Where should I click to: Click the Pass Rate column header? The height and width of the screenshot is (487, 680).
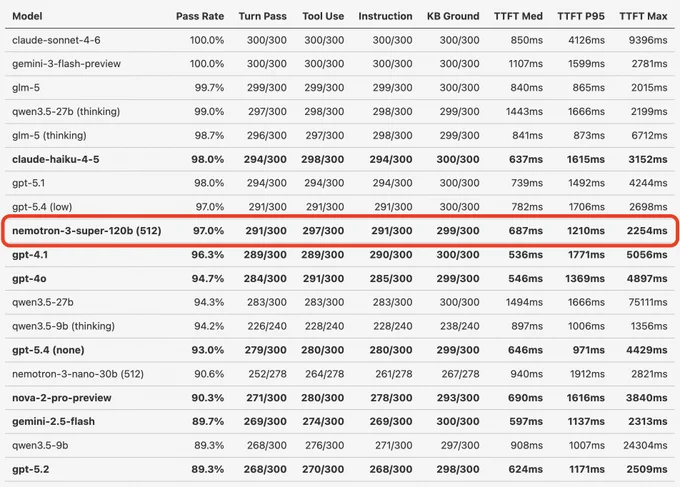click(200, 16)
